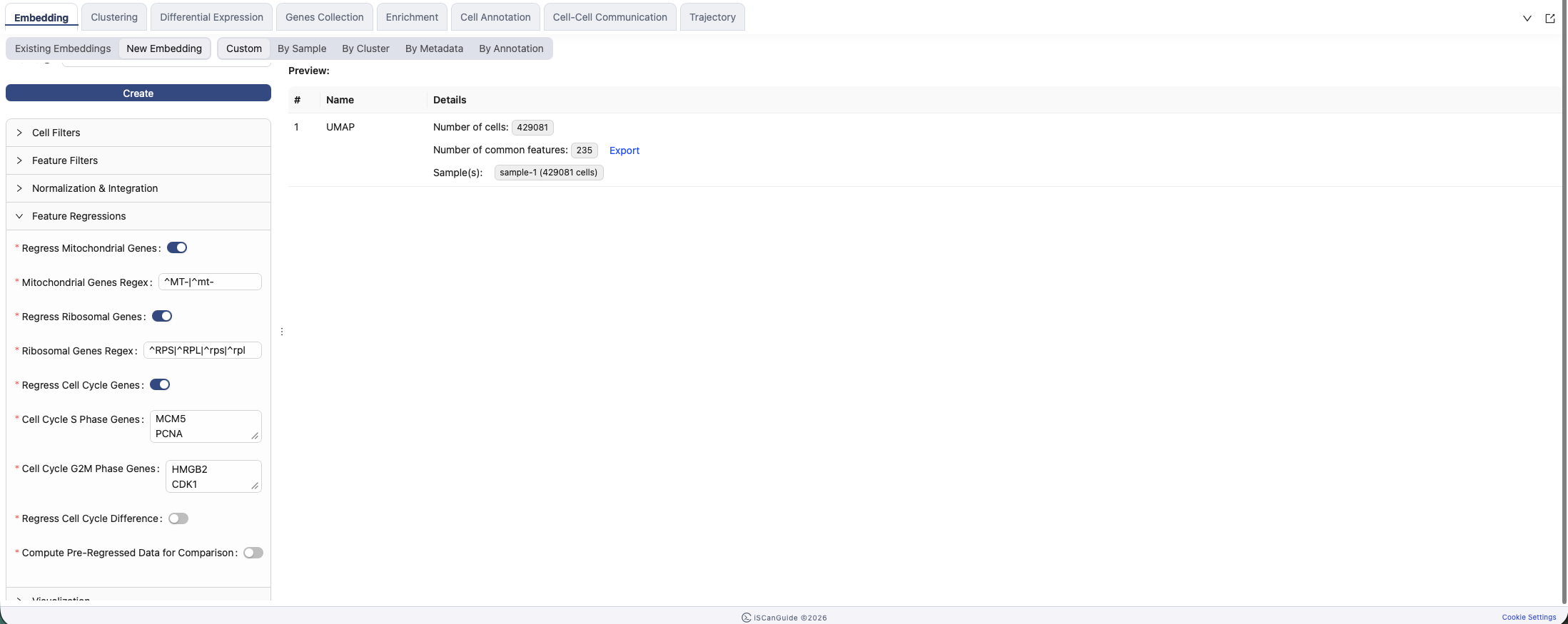Click the iSCanGuide logo icon in footer
Viewport: 1568px width, 624px height.
pos(746,618)
